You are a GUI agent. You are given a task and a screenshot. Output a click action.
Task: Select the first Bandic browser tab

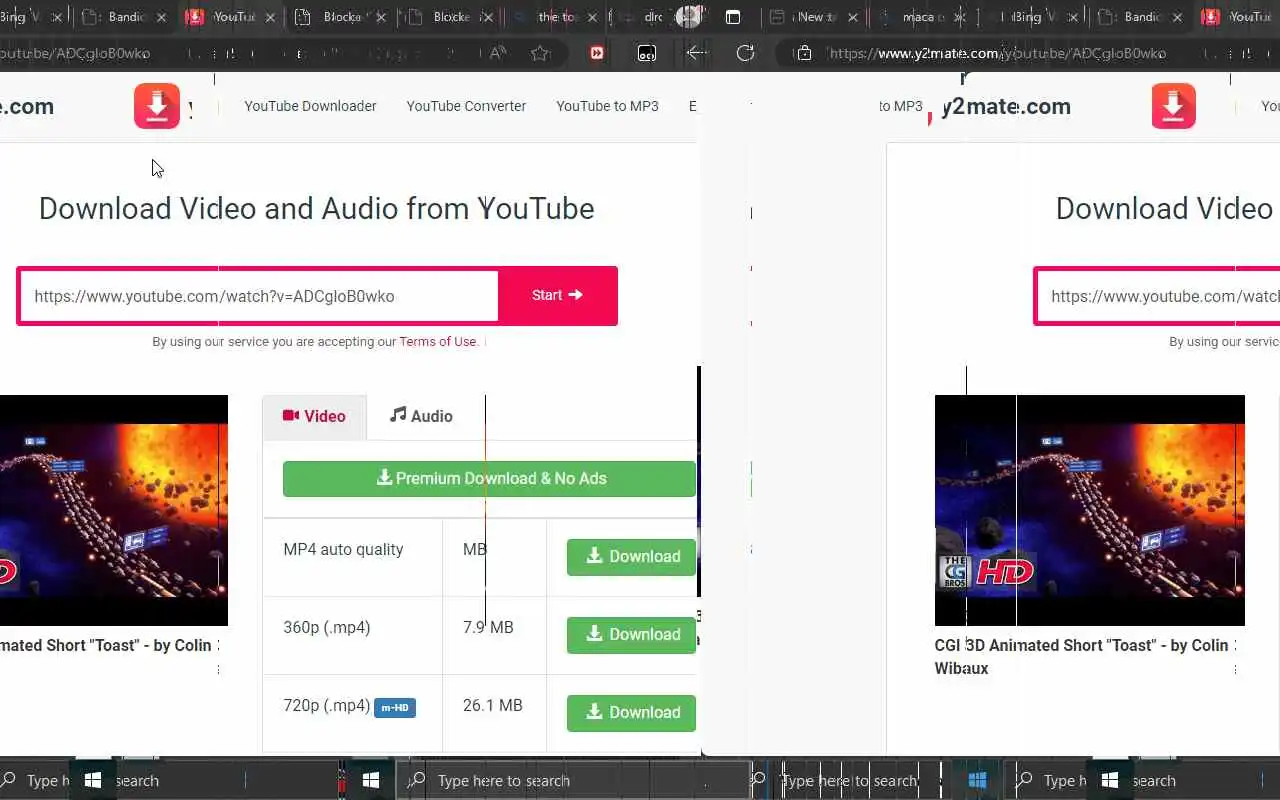[124, 17]
